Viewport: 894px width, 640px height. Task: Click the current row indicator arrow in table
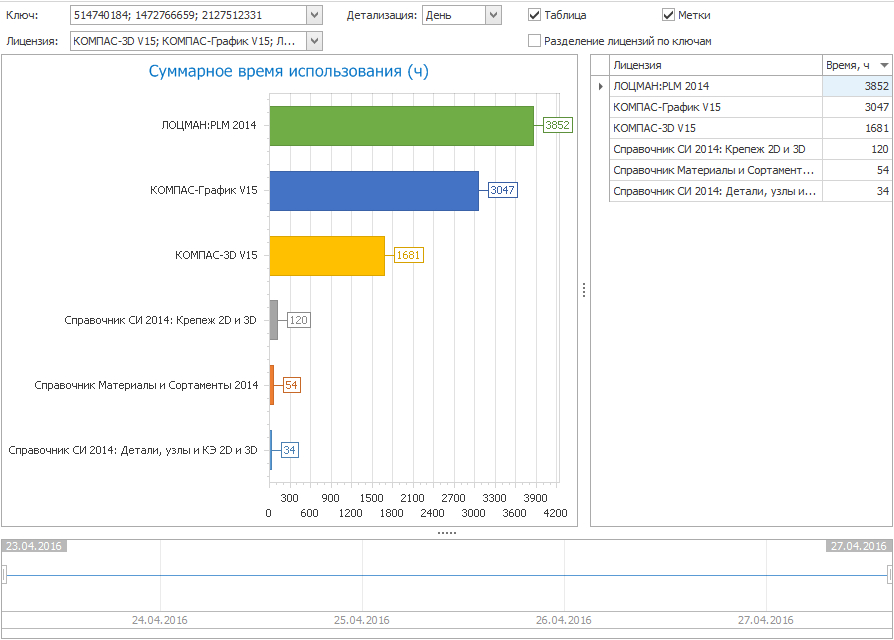(x=600, y=87)
